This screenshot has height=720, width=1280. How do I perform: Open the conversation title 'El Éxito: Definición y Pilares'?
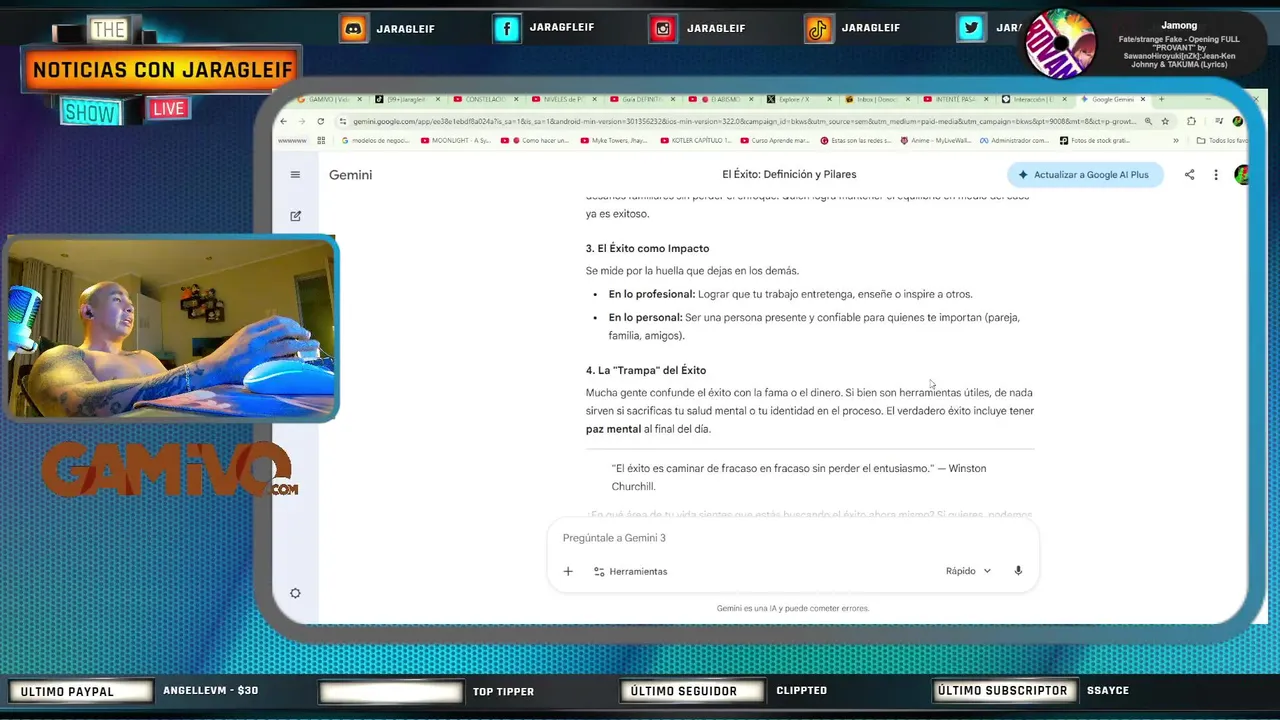[x=789, y=174]
